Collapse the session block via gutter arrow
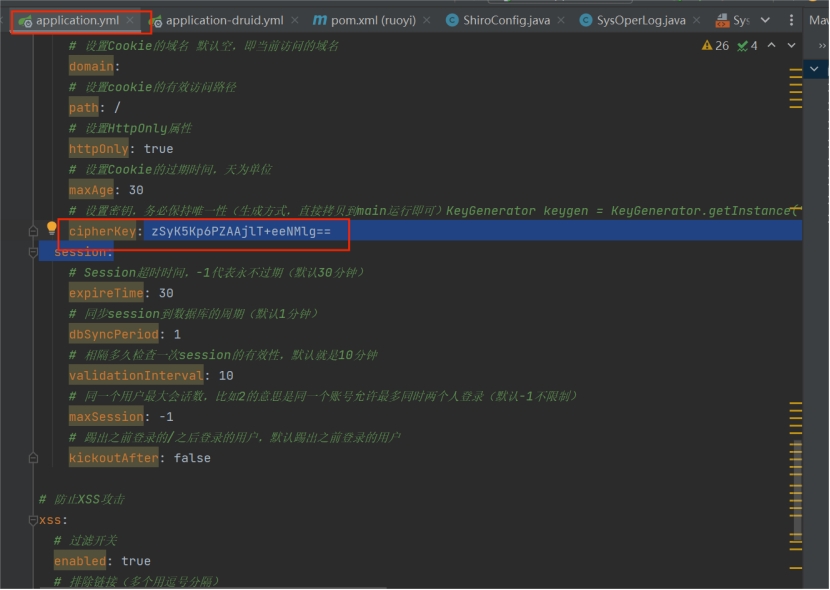This screenshot has width=830, height=590. (32, 251)
